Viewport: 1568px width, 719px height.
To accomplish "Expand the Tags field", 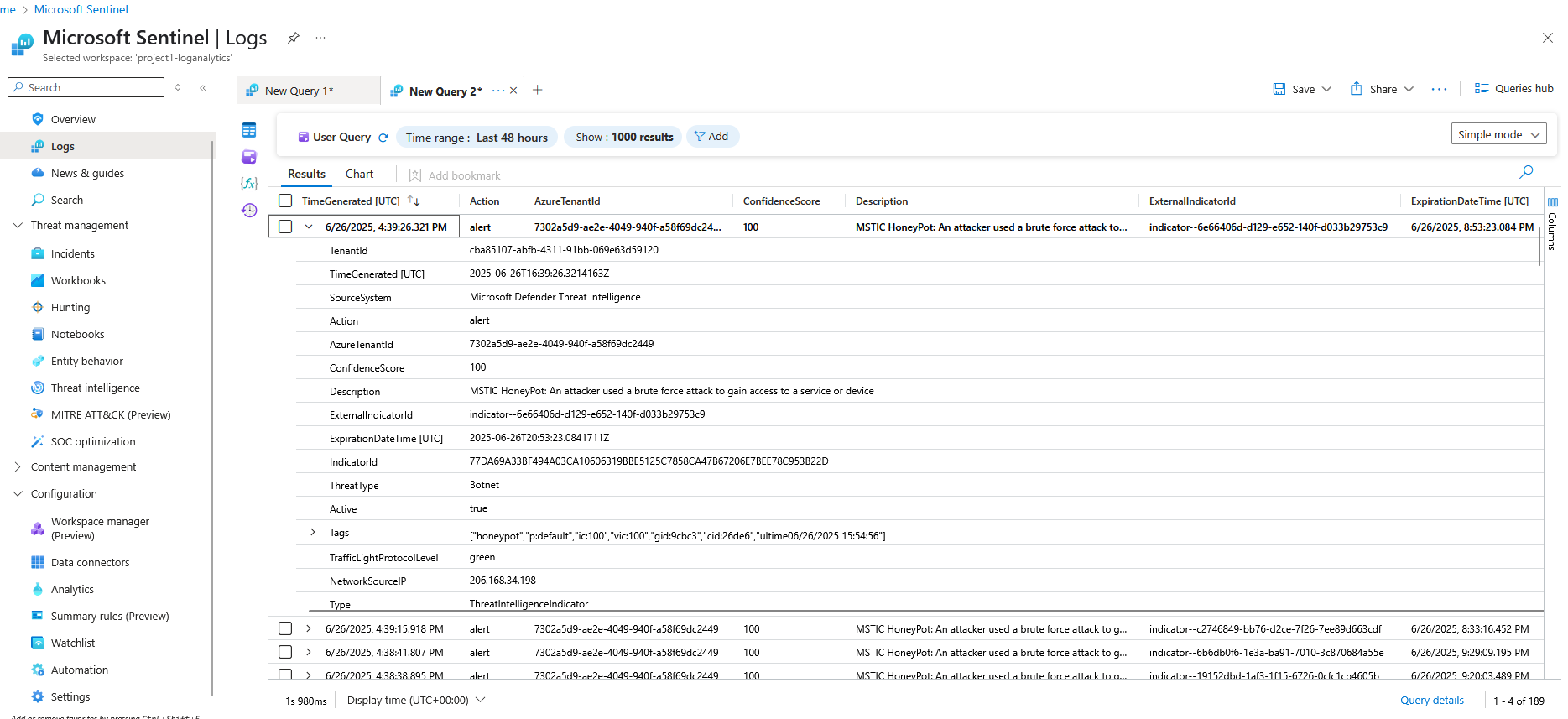I will (x=313, y=532).
